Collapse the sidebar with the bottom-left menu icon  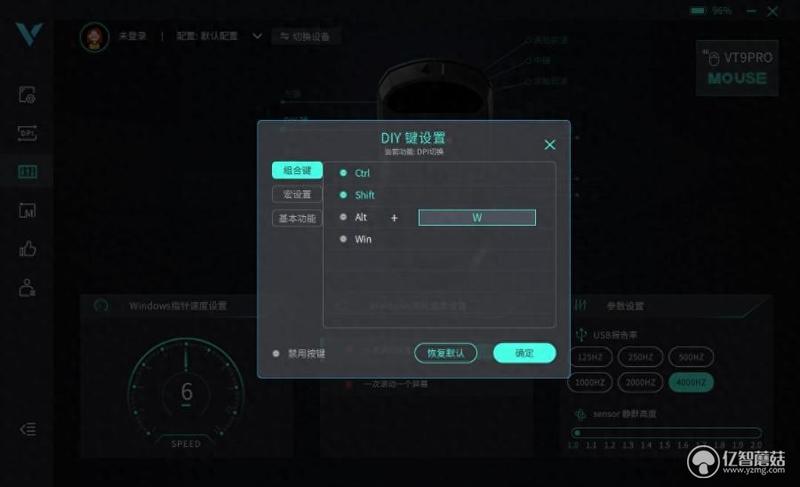pos(28,429)
